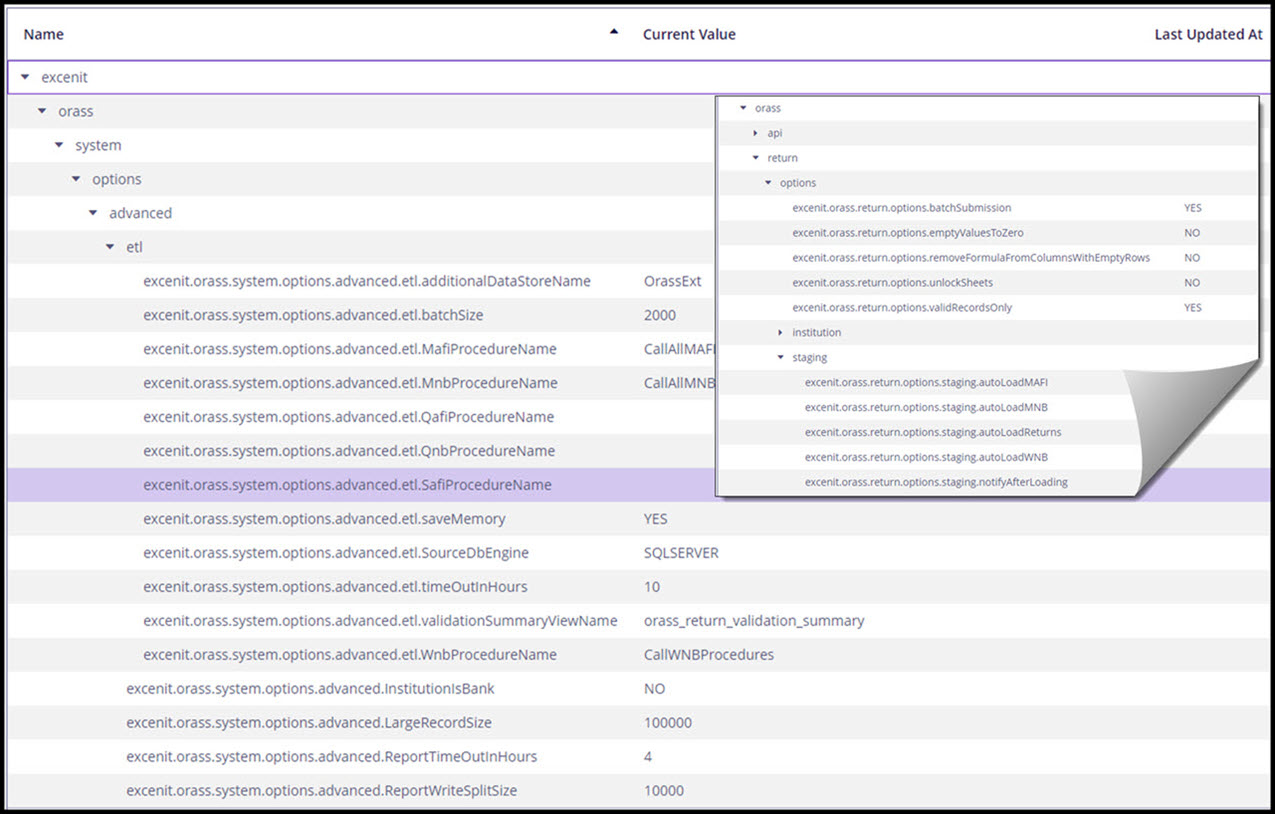
Task: Collapse the main options node under system
Action: pyautogui.click(x=75, y=179)
